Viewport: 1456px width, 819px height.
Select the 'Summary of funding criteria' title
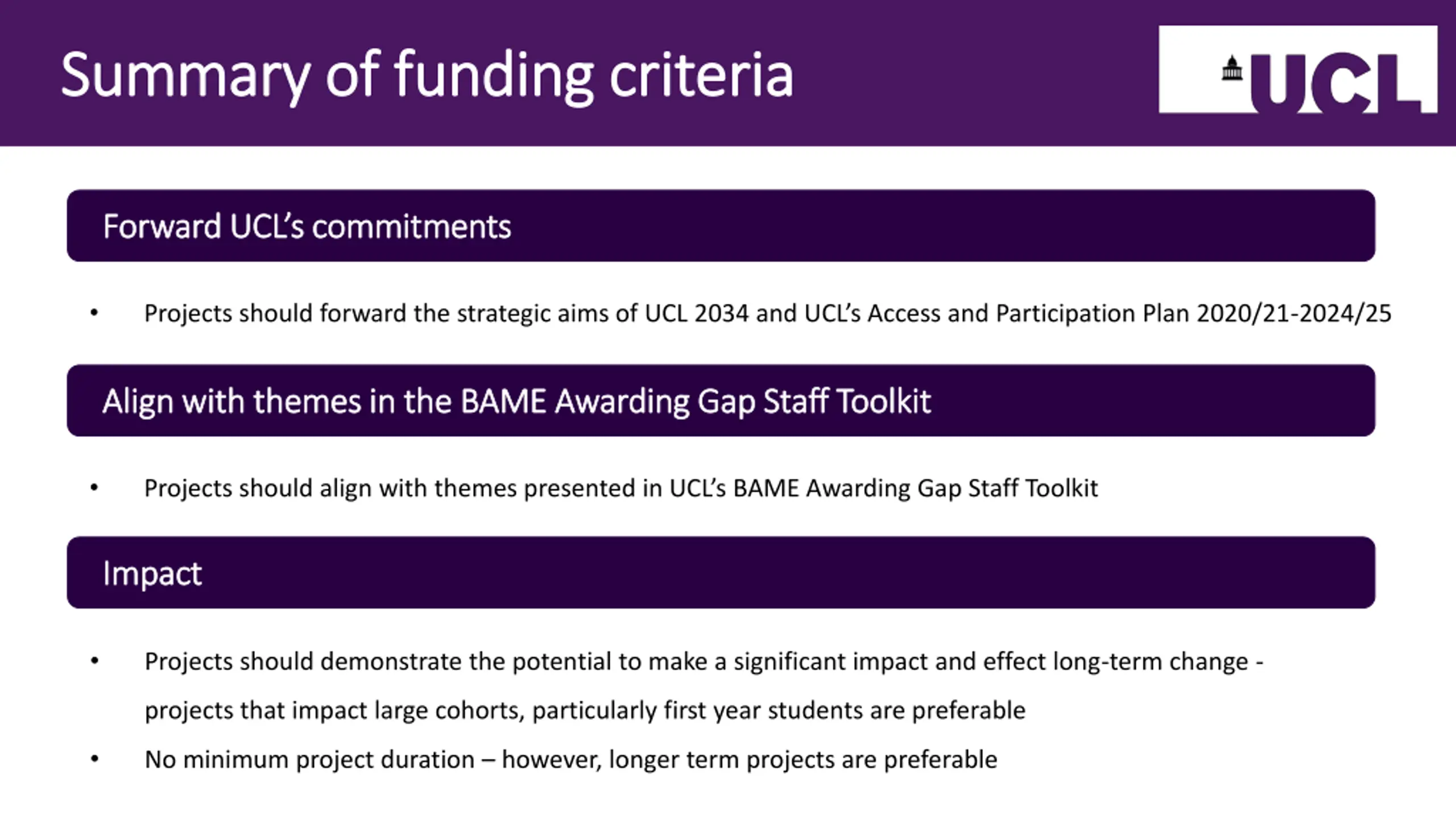coord(427,75)
